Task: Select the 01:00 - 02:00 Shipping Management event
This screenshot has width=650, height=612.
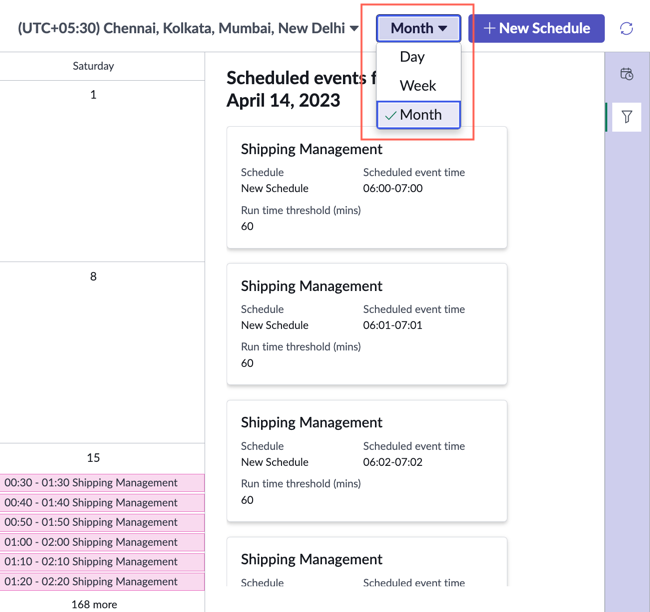Action: coord(102,542)
